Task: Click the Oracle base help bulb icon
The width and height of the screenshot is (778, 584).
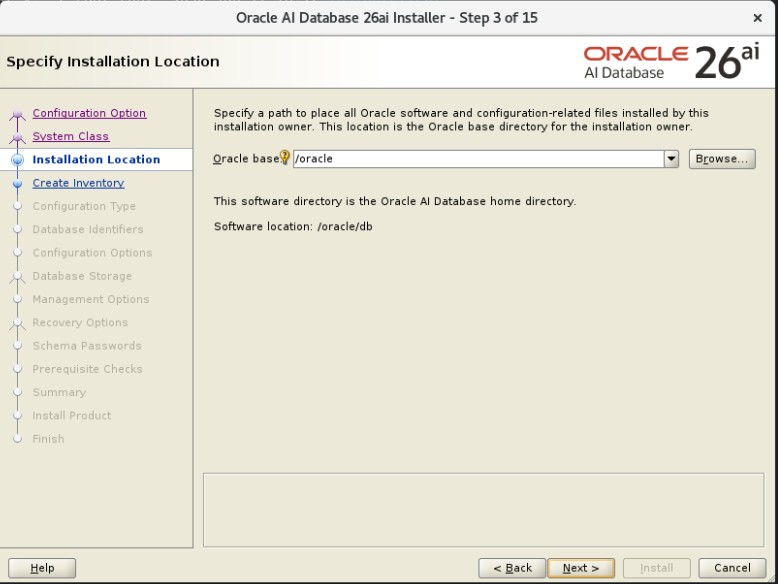Action: point(284,158)
